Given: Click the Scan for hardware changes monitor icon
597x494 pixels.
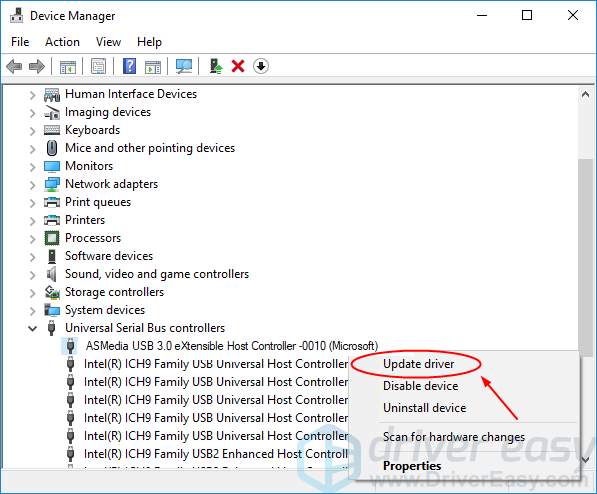Looking at the screenshot, I should pyautogui.click(x=184, y=66).
